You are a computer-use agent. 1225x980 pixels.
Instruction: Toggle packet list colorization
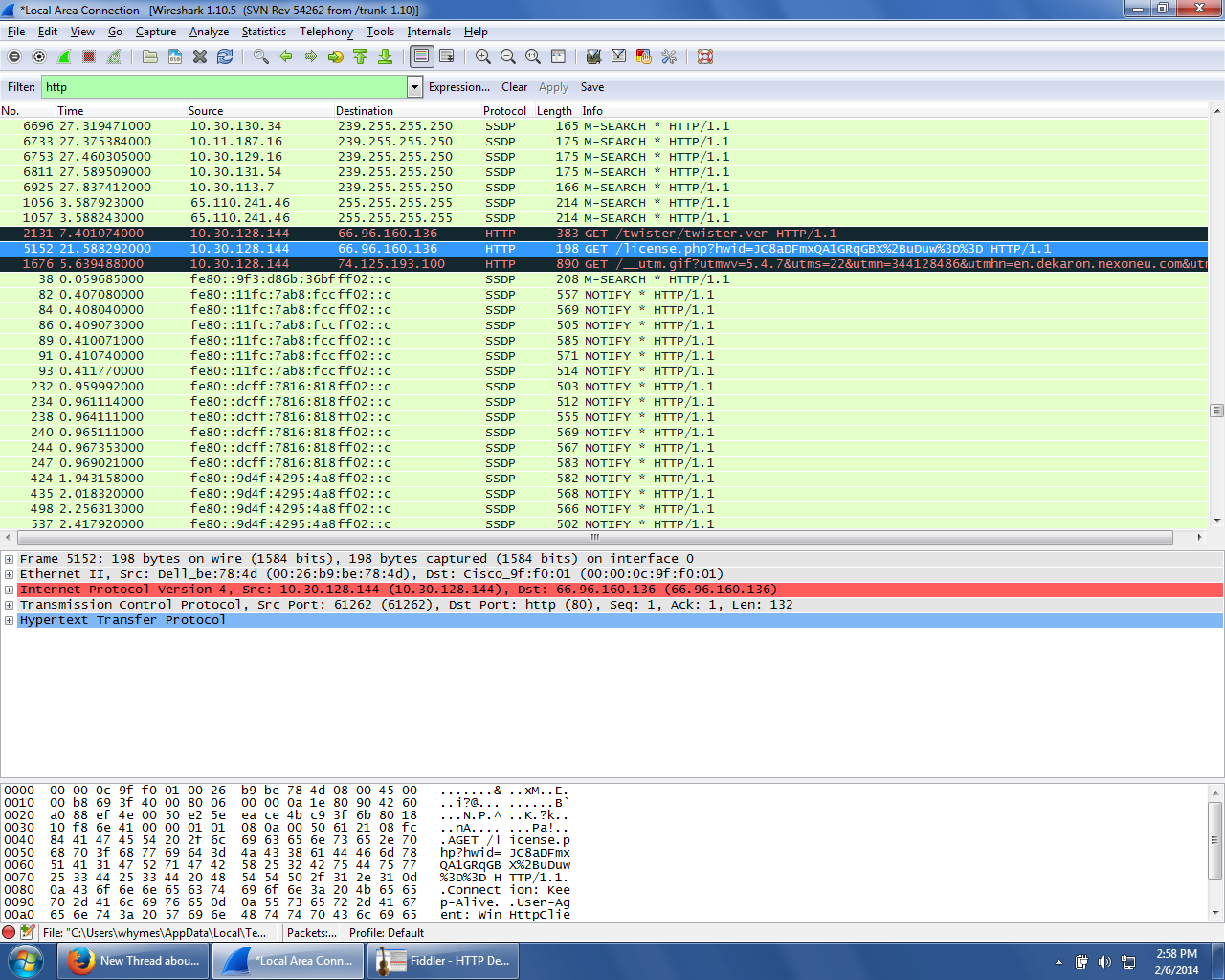click(422, 56)
